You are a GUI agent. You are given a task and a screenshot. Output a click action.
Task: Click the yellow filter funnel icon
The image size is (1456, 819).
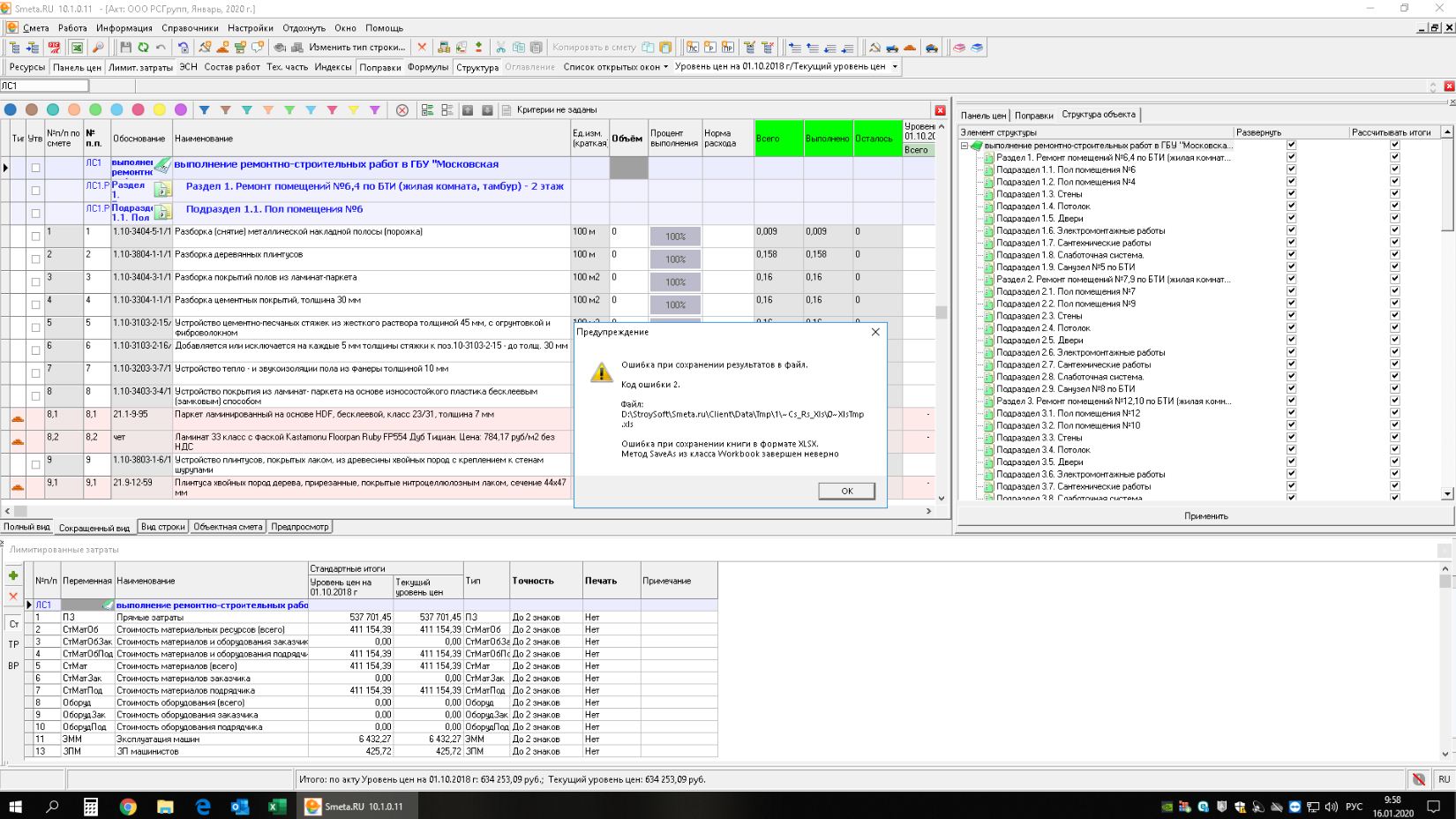353,110
